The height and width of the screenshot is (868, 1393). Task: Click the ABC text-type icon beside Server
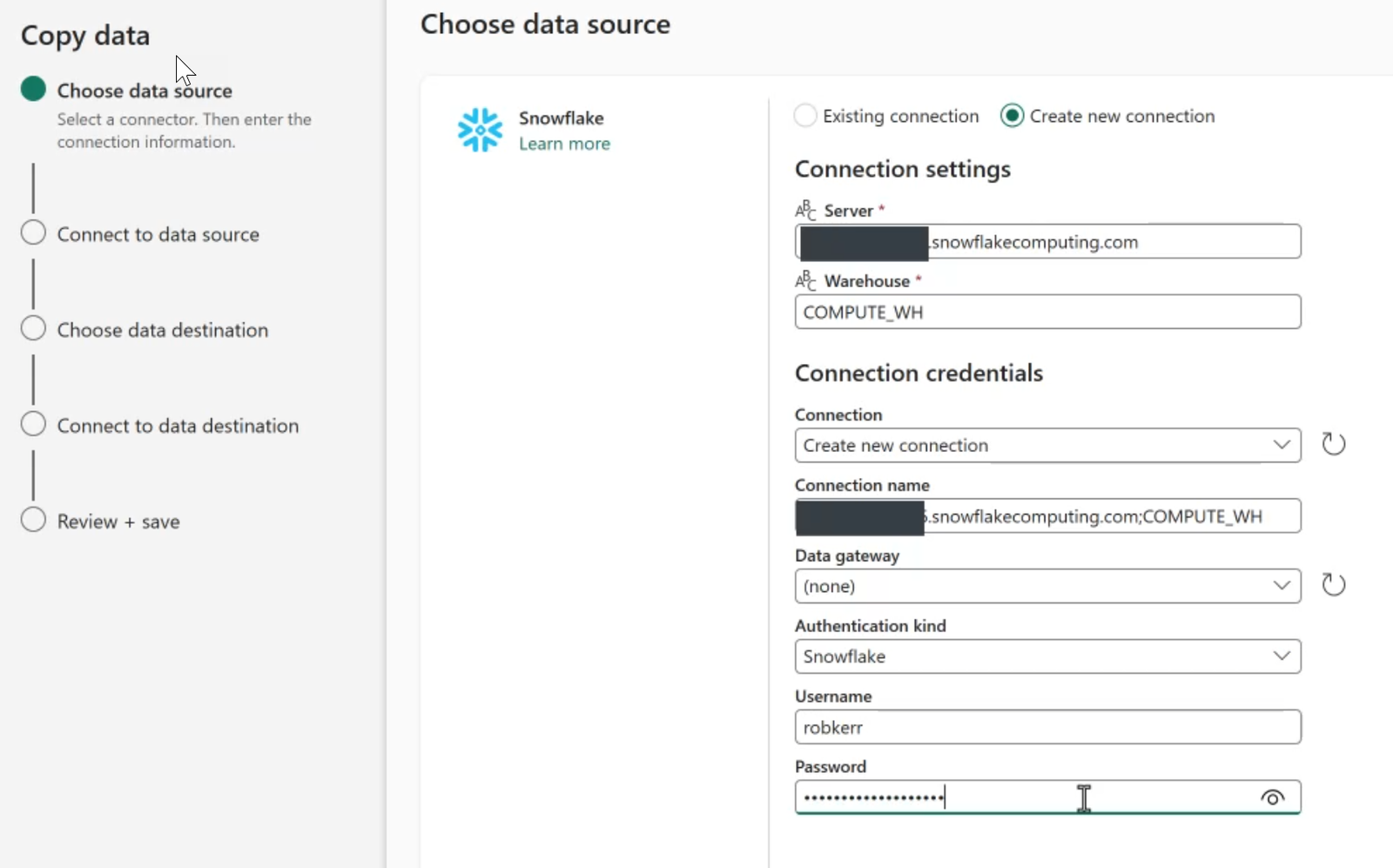pyautogui.click(x=805, y=209)
